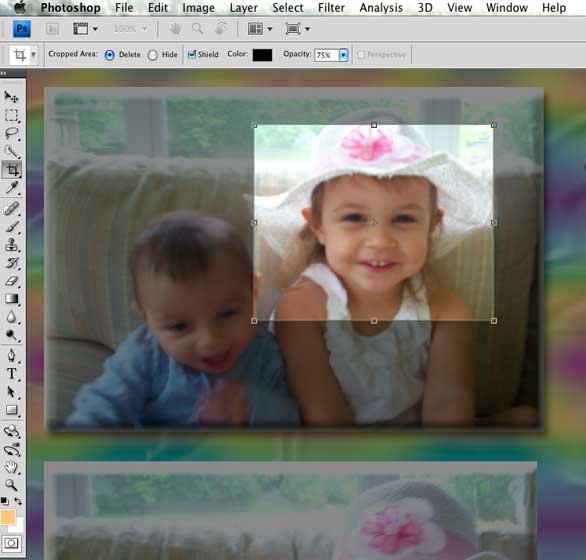Screen dimensions: 586x560
Task: Select the Pen tool
Action: 11,356
